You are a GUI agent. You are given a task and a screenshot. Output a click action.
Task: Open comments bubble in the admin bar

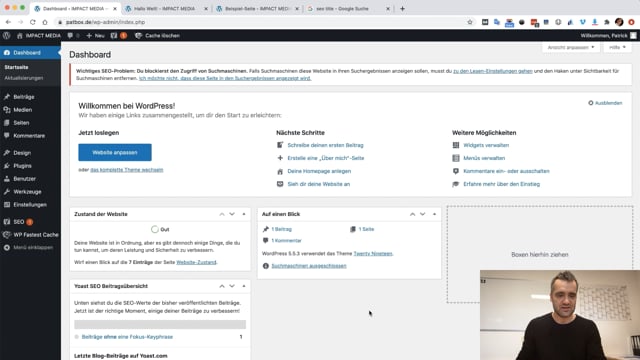click(73, 36)
